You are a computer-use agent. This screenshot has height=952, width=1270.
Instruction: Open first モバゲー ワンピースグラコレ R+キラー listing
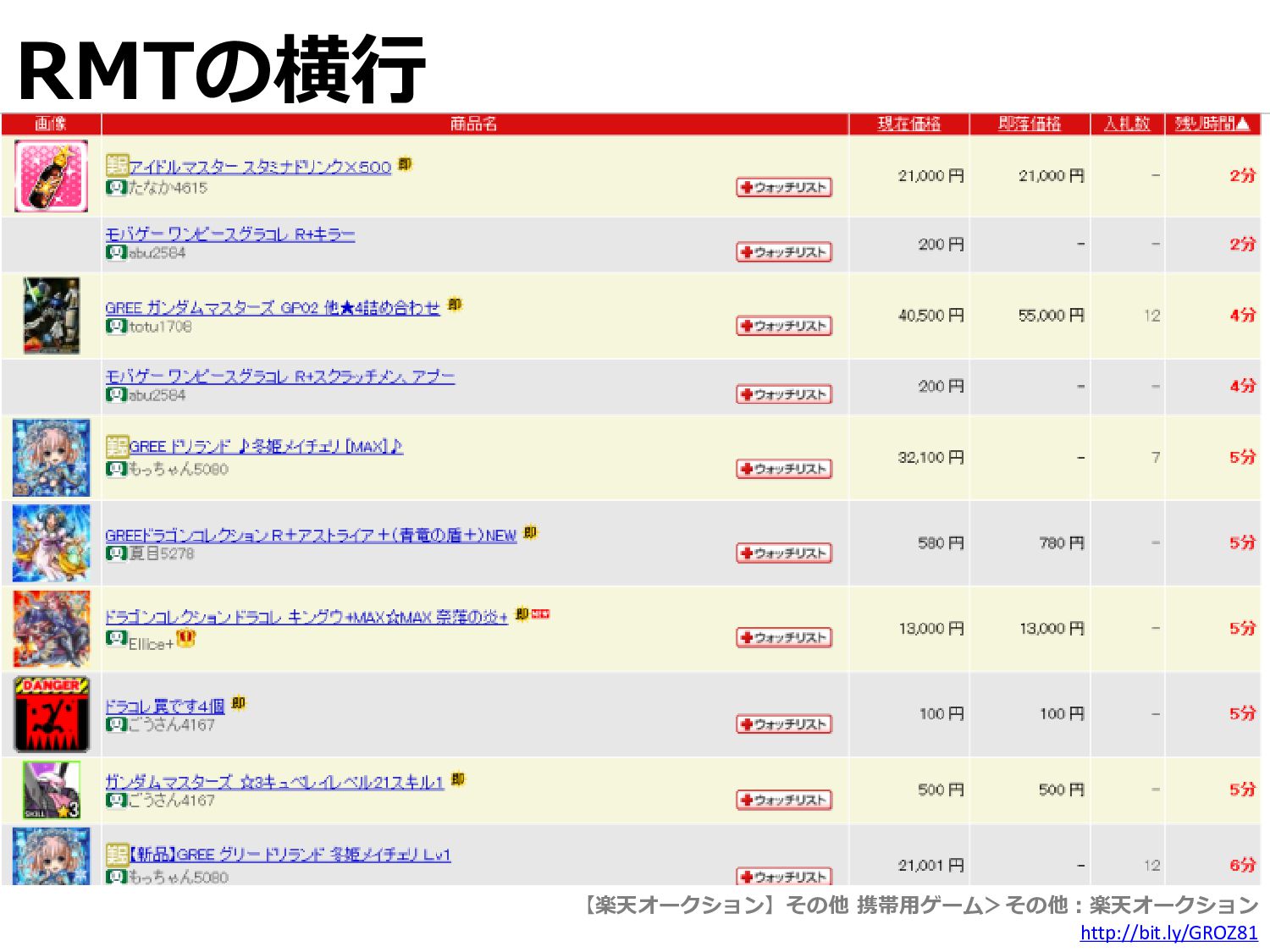point(229,234)
